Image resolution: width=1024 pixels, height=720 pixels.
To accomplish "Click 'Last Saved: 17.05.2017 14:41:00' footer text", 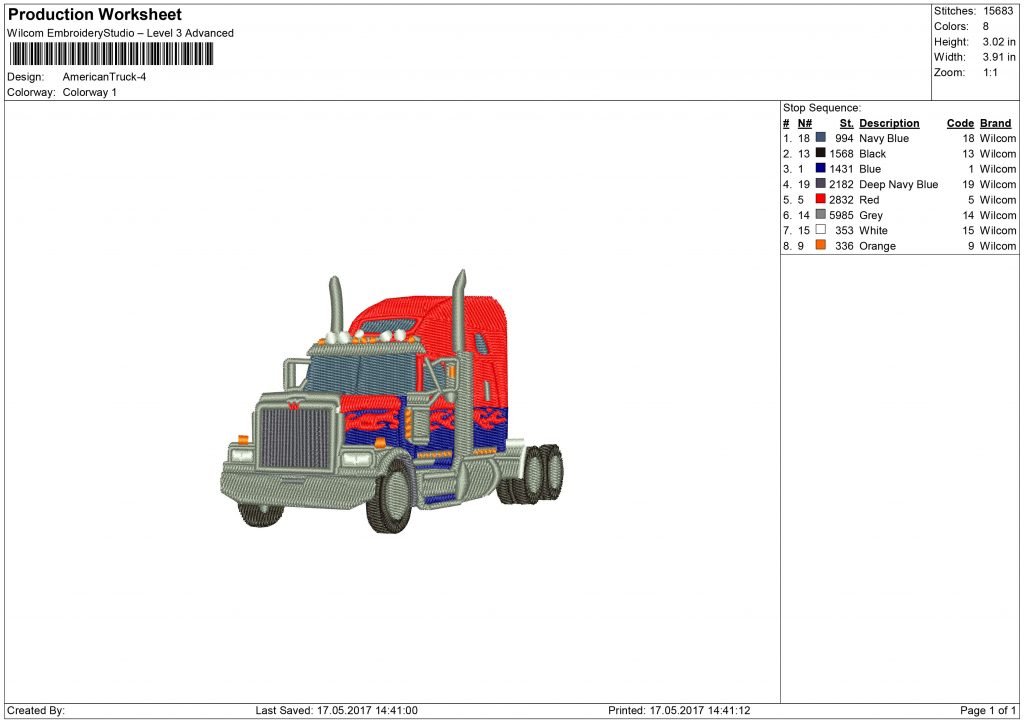I will 336,711.
